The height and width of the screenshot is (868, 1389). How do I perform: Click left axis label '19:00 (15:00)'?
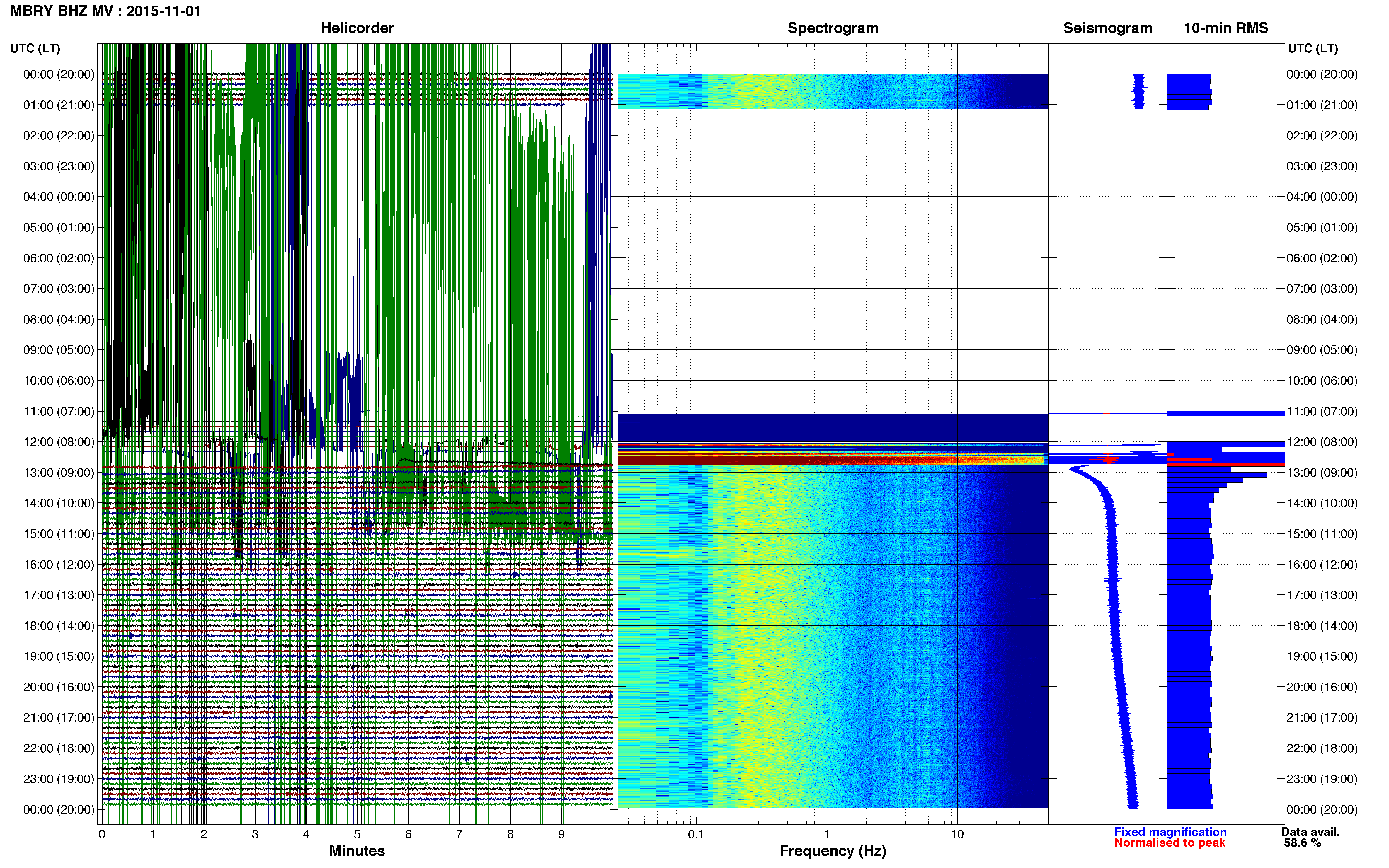(x=59, y=657)
